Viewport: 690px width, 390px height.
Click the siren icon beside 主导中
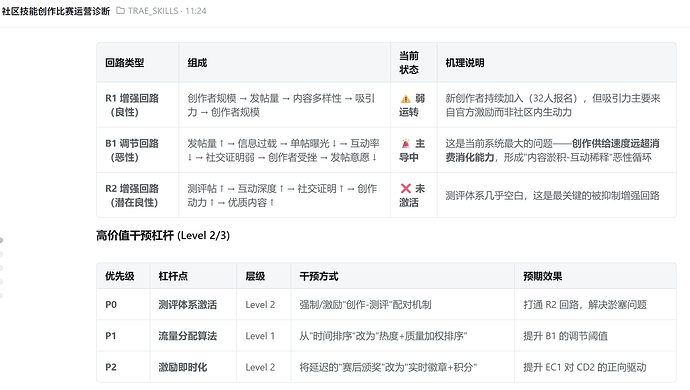tap(405, 143)
